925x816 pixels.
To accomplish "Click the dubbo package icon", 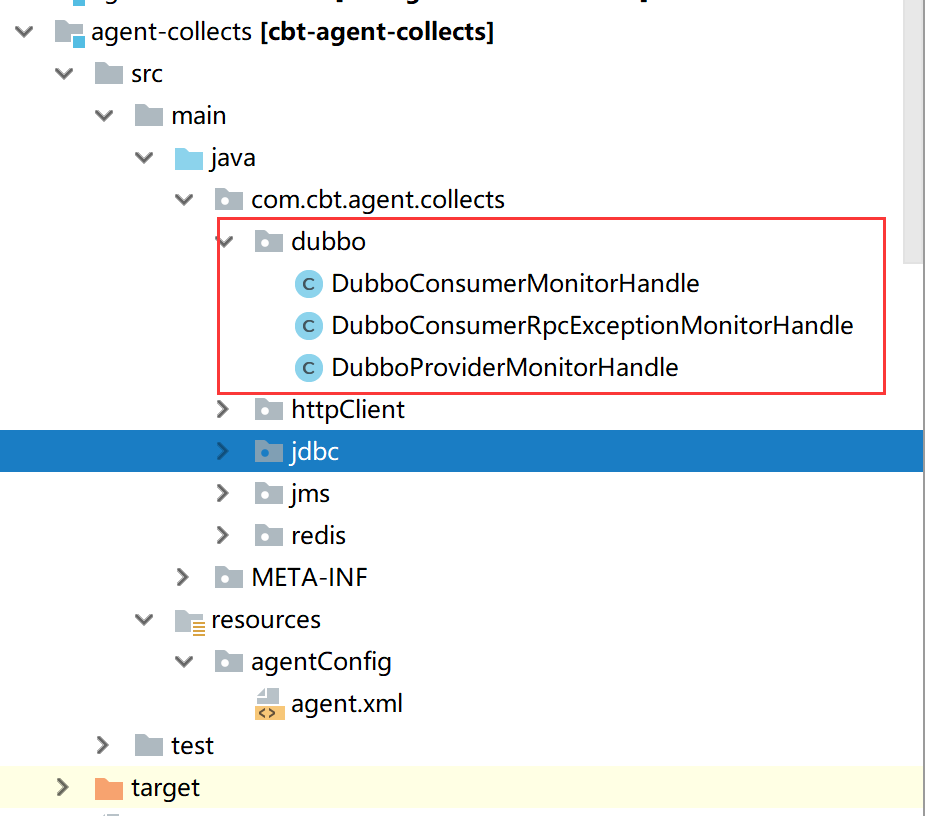I will point(269,241).
